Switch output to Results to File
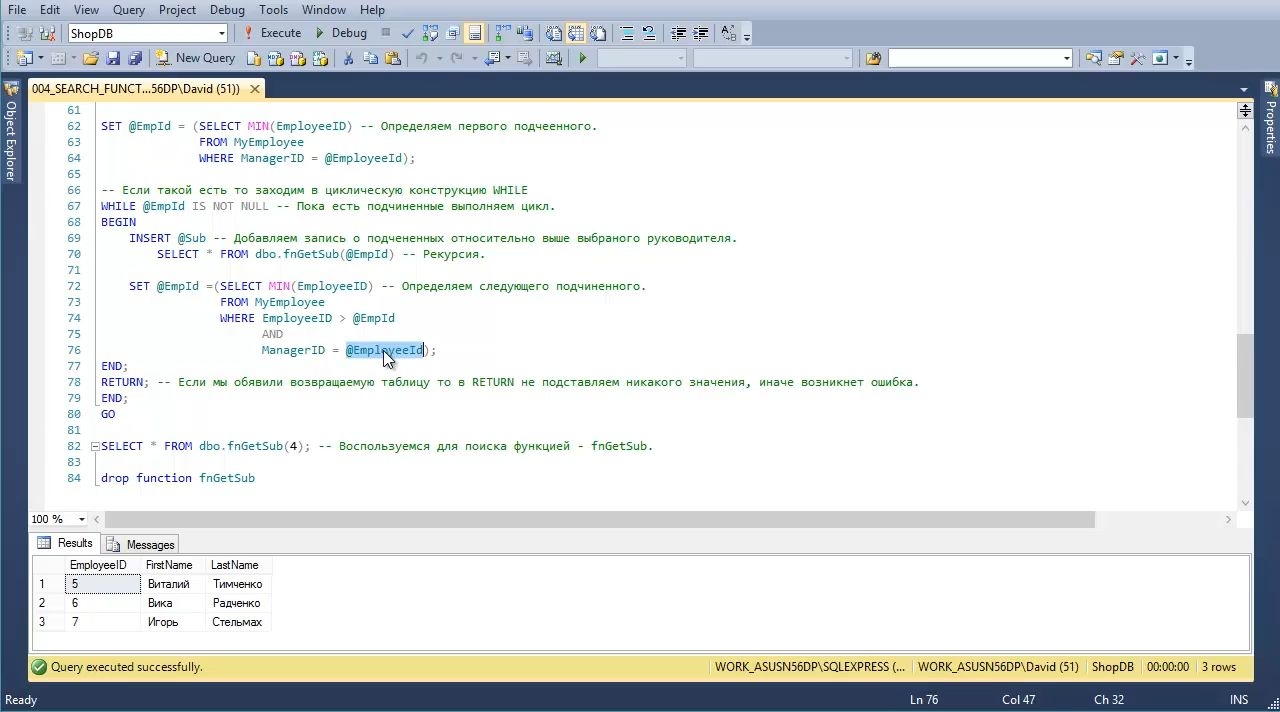This screenshot has height=712, width=1280. 598,33
